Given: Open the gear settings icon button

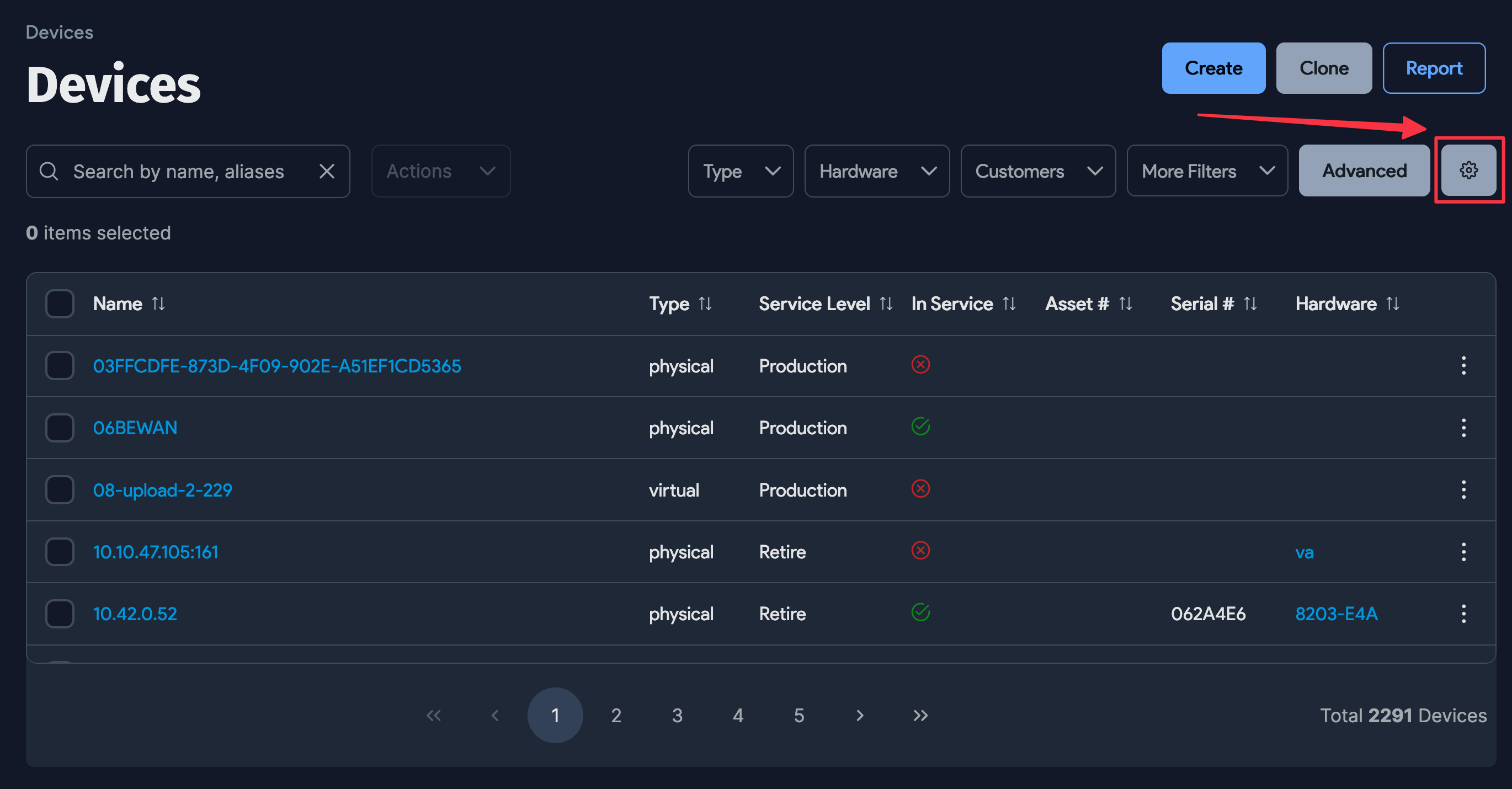Looking at the screenshot, I should (1468, 171).
